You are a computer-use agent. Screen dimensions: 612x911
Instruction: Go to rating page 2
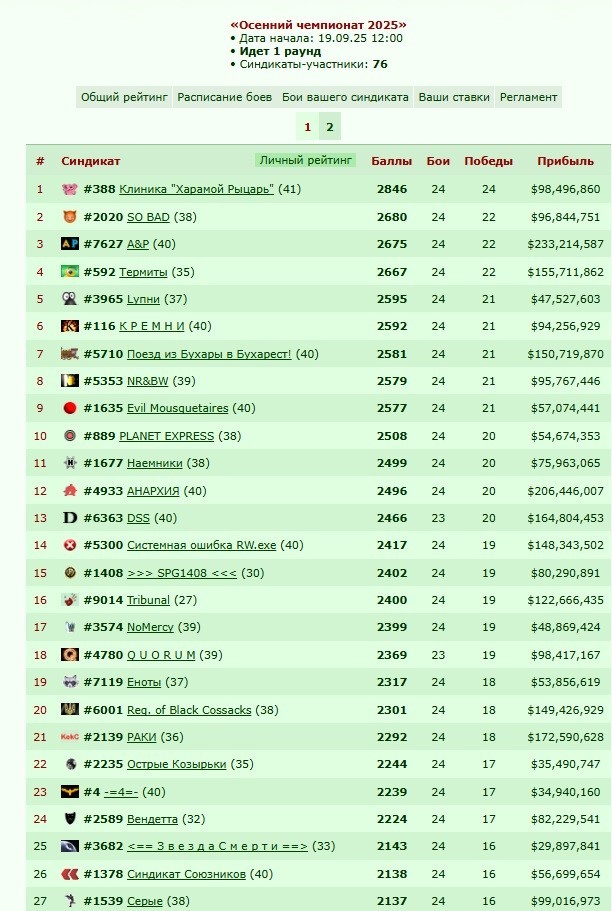click(x=330, y=127)
